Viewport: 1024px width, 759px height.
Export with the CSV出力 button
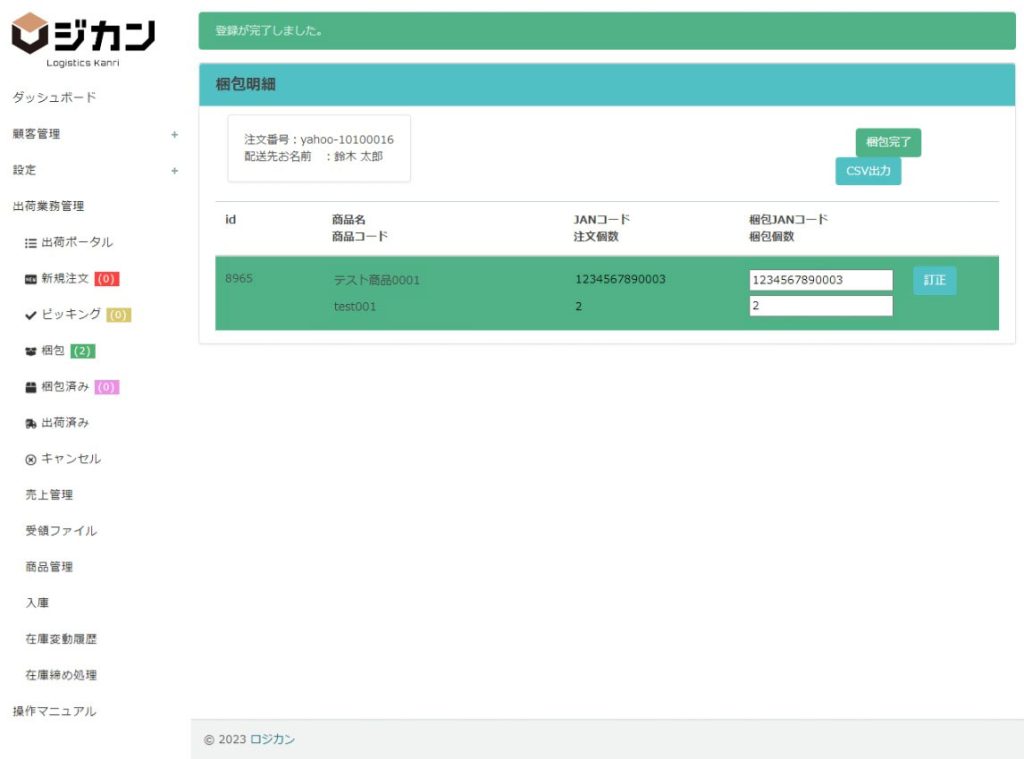pyautogui.click(x=868, y=171)
